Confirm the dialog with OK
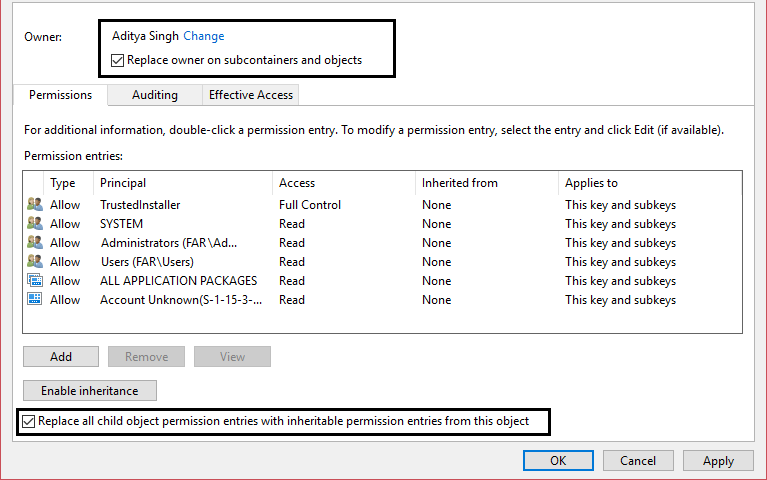This screenshot has height=480, width=767. pos(558,460)
